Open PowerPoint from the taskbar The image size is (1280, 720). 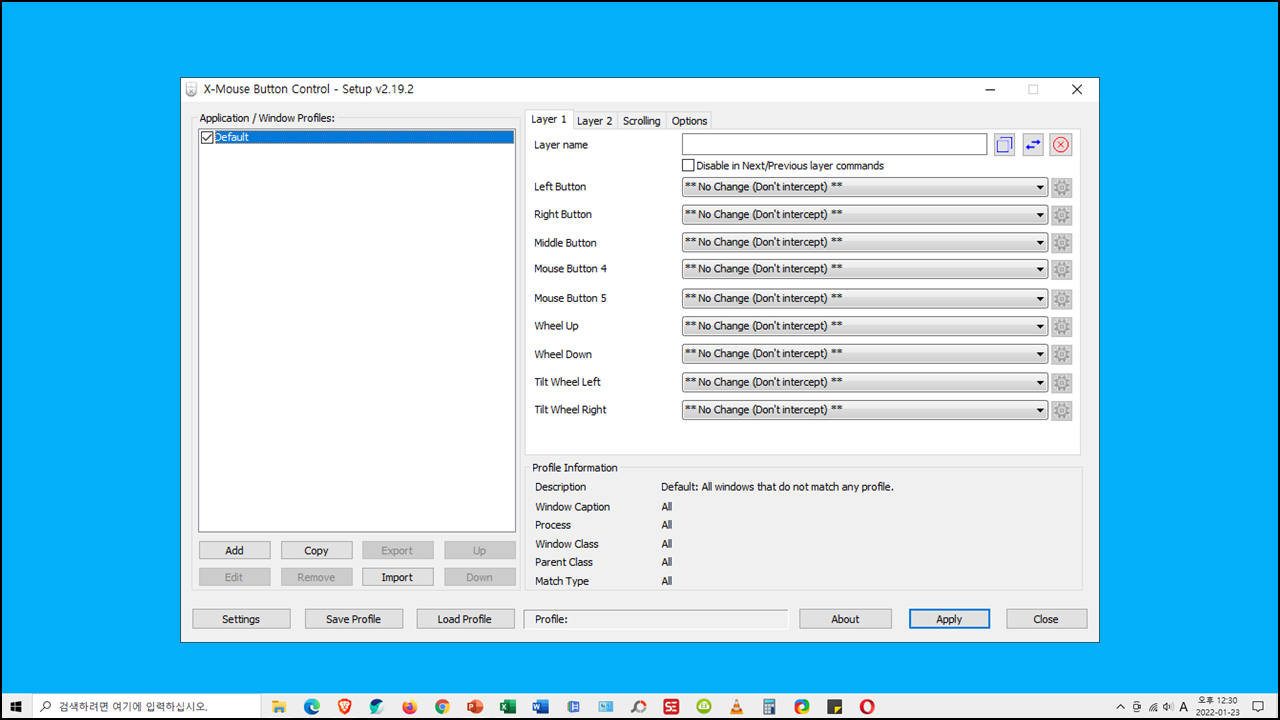pos(475,706)
